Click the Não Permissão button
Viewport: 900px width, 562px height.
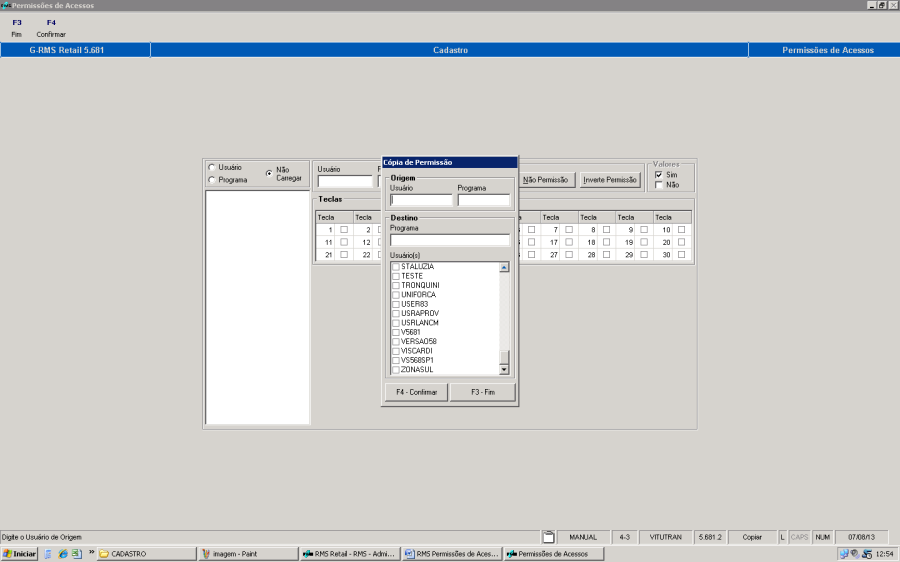(545, 180)
